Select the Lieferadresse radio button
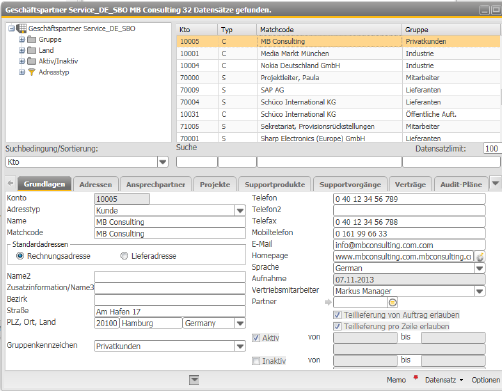Viewport: 502px width, 391px height. coord(124,256)
